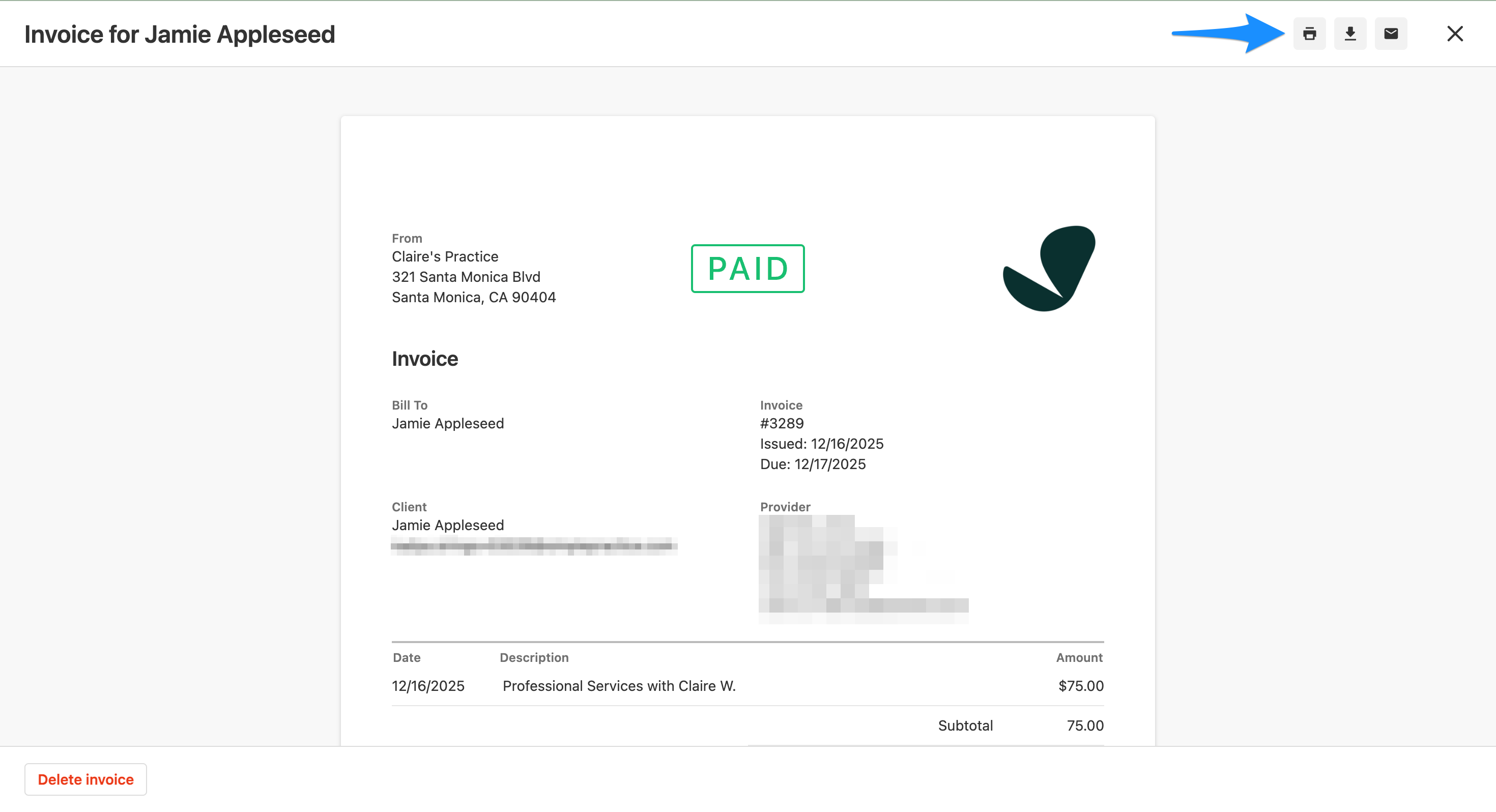Click Jamie Appleseed under Bill To
Screen dimensions: 1496x812
point(447,423)
